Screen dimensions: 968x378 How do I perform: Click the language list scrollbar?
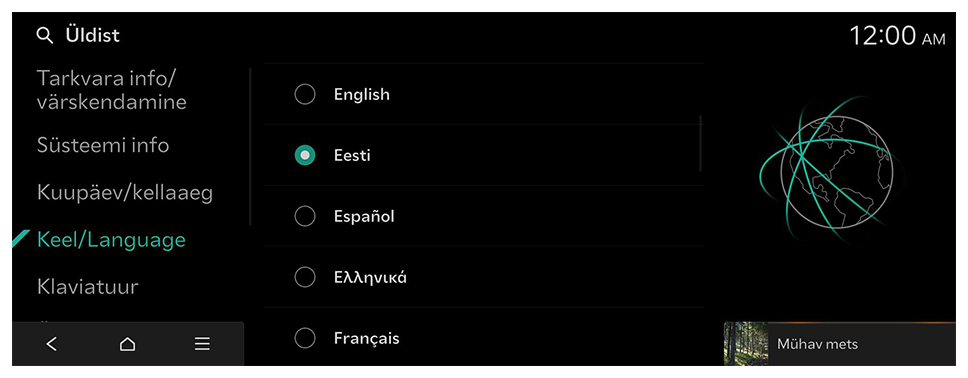click(701, 143)
